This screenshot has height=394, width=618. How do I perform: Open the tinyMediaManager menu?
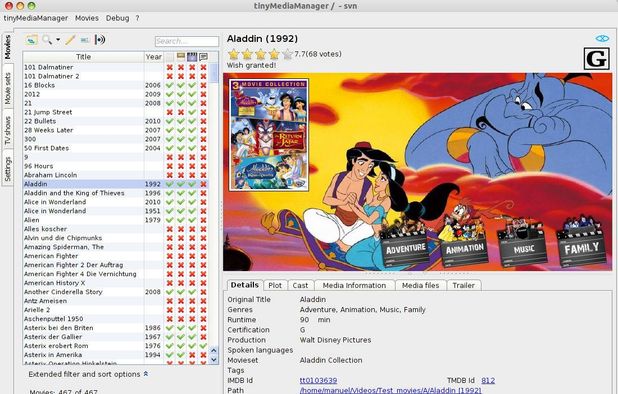tap(36, 18)
